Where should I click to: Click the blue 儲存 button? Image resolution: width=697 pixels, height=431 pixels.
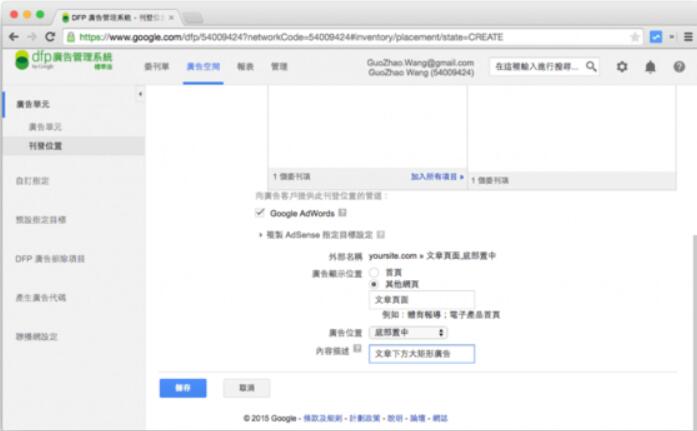tap(183, 387)
